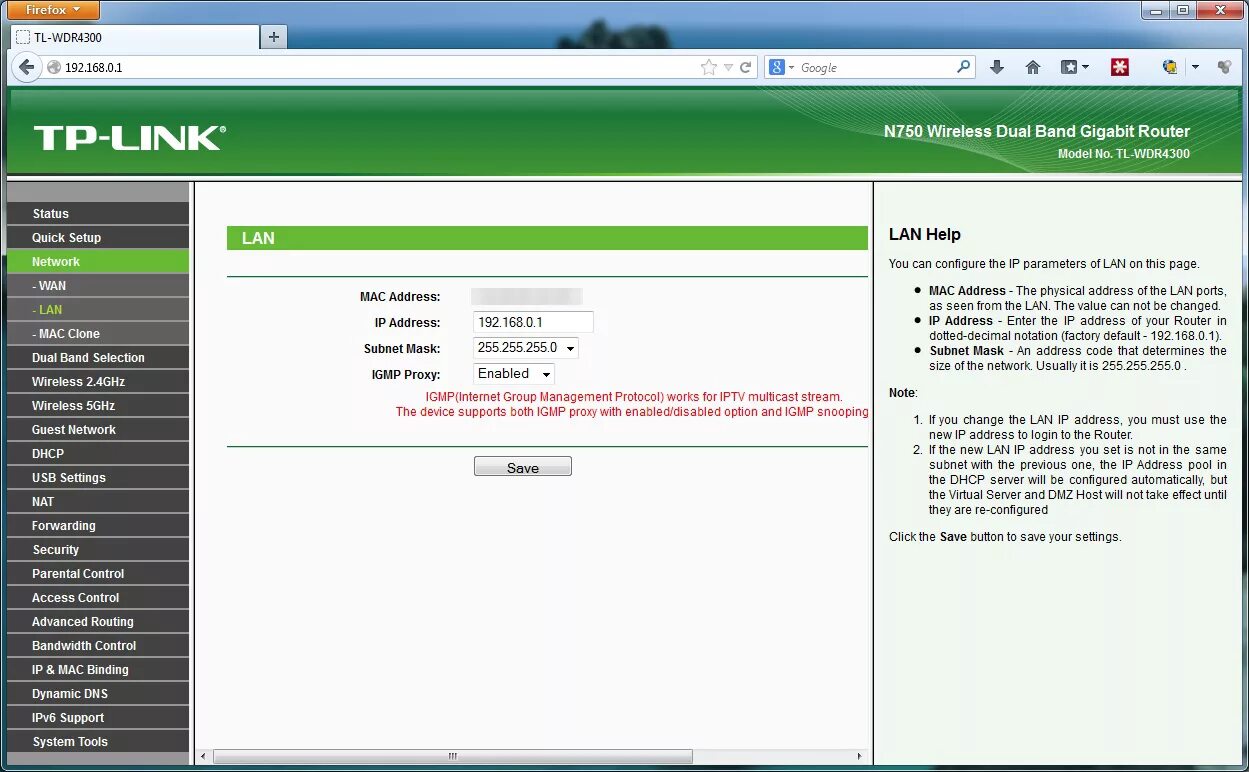Click the TP-LINK logo
Viewport: 1249px width, 772px height.
click(130, 138)
